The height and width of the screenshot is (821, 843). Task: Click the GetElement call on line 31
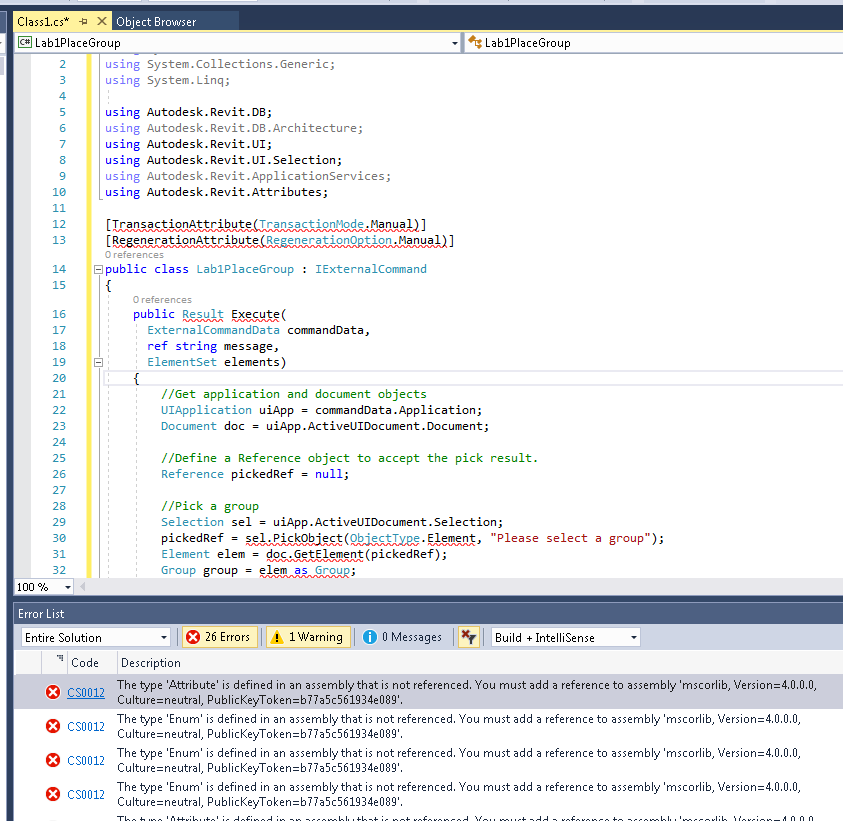click(x=328, y=554)
